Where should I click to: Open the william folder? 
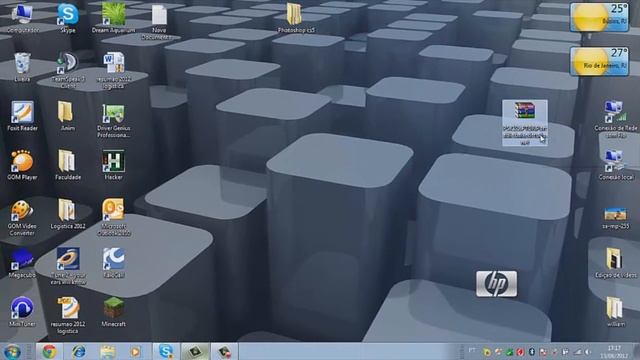616,312
